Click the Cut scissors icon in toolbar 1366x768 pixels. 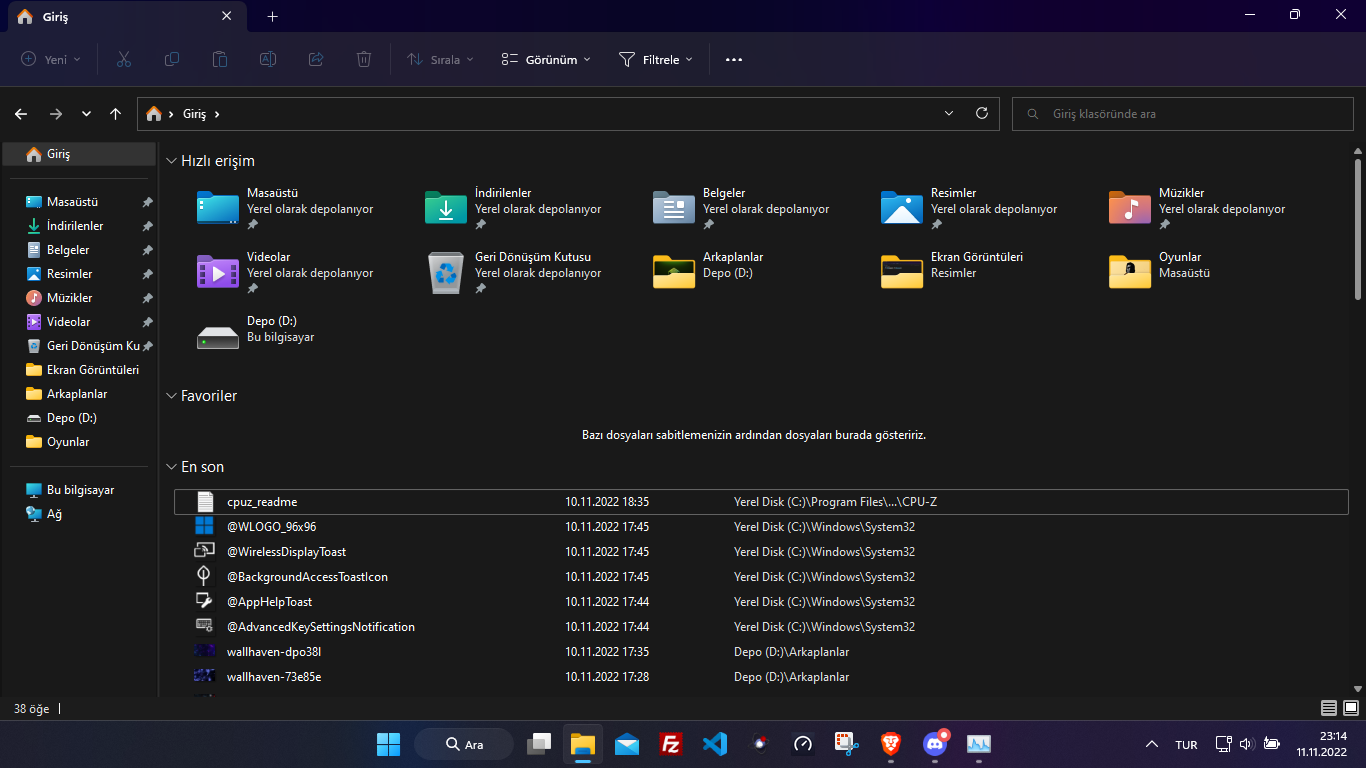pyautogui.click(x=124, y=60)
